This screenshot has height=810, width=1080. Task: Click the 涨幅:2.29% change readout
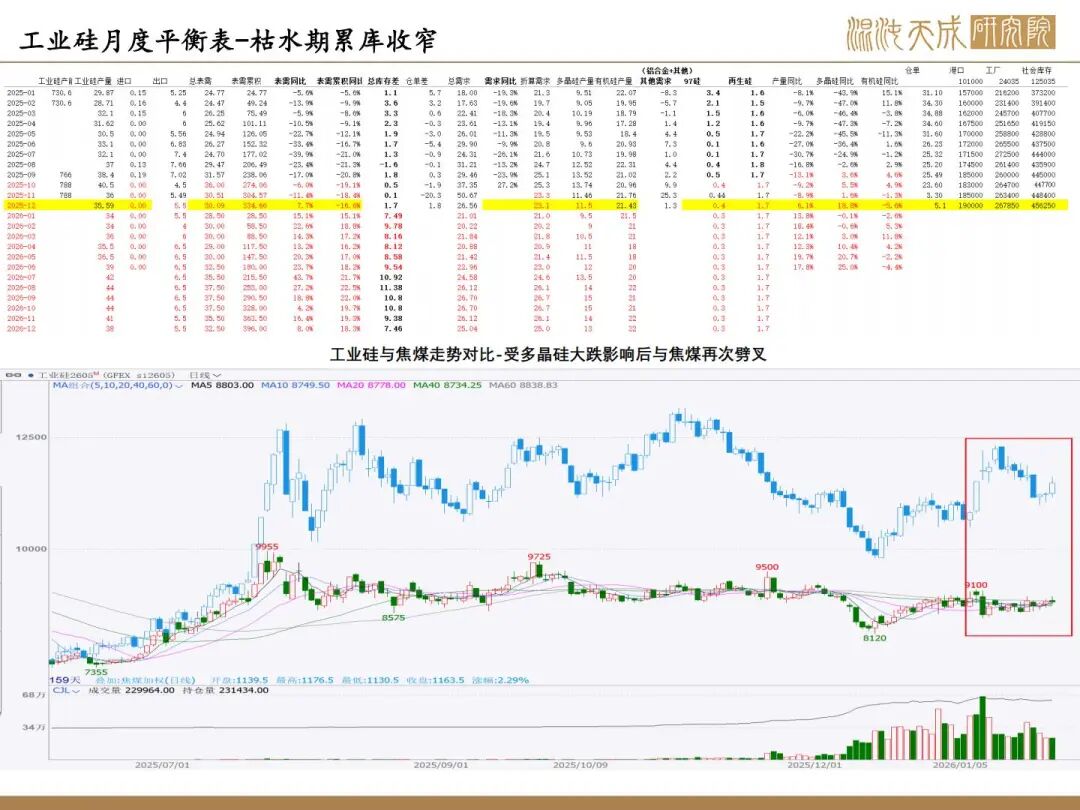point(500,680)
